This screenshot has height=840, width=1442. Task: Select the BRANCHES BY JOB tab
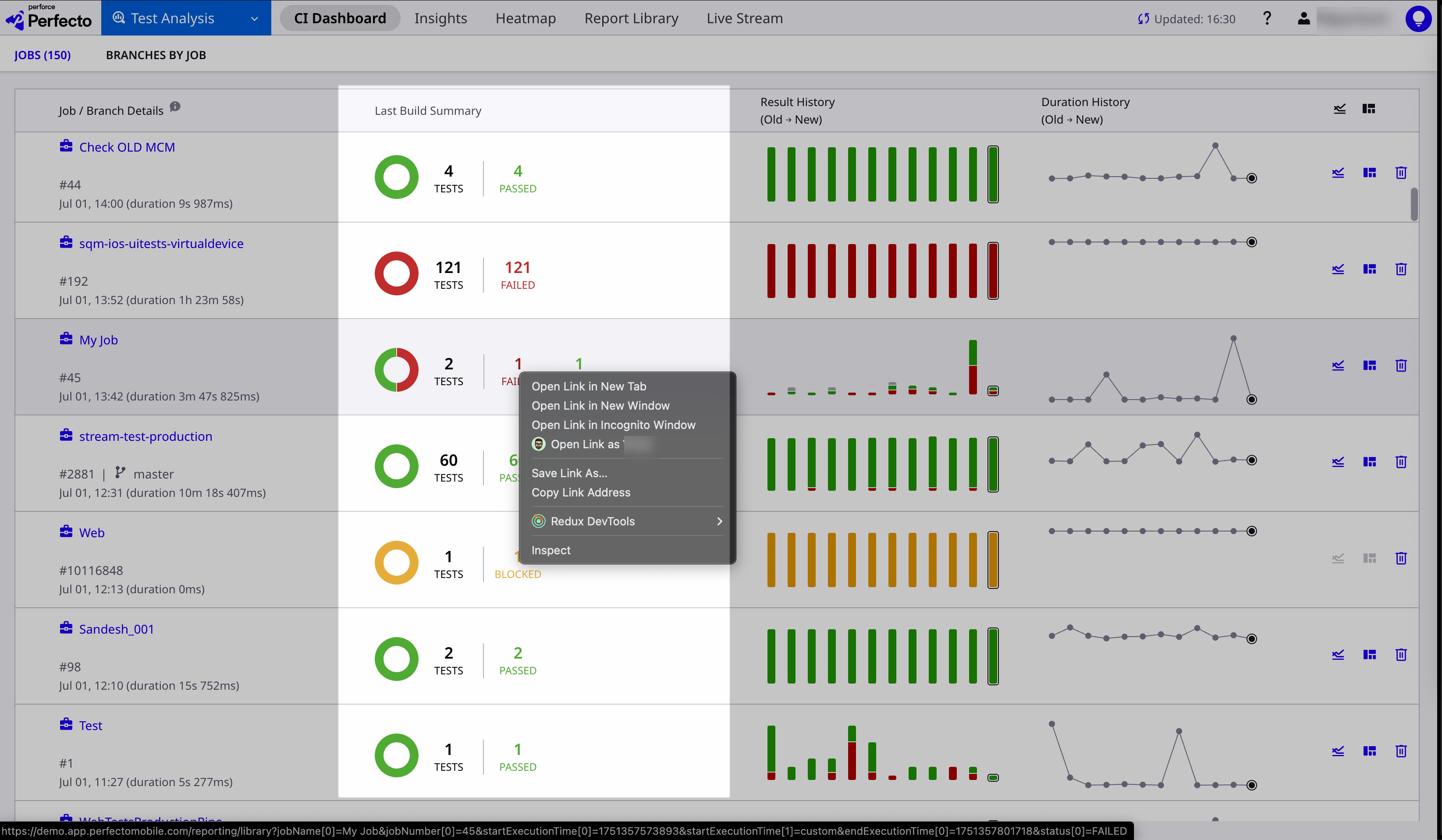[156, 55]
